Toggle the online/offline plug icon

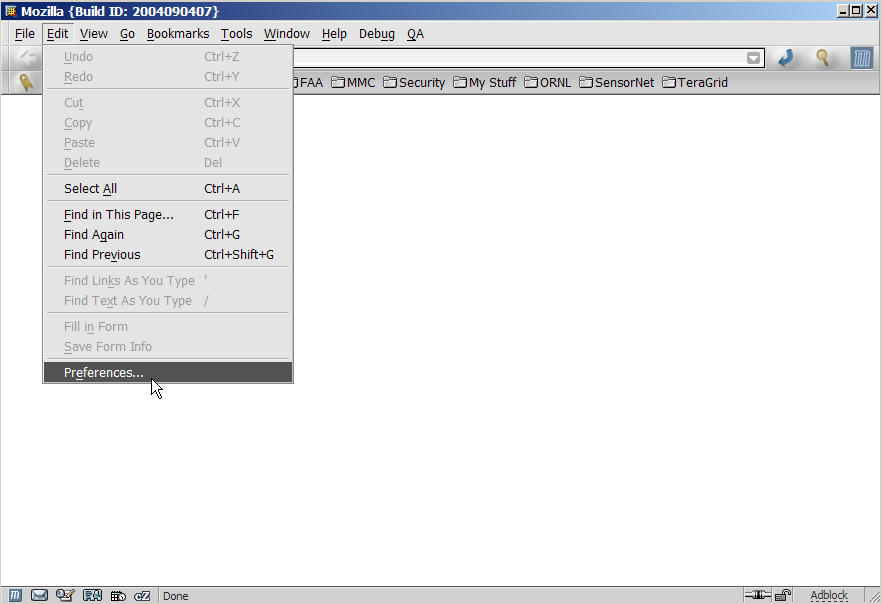(757, 595)
